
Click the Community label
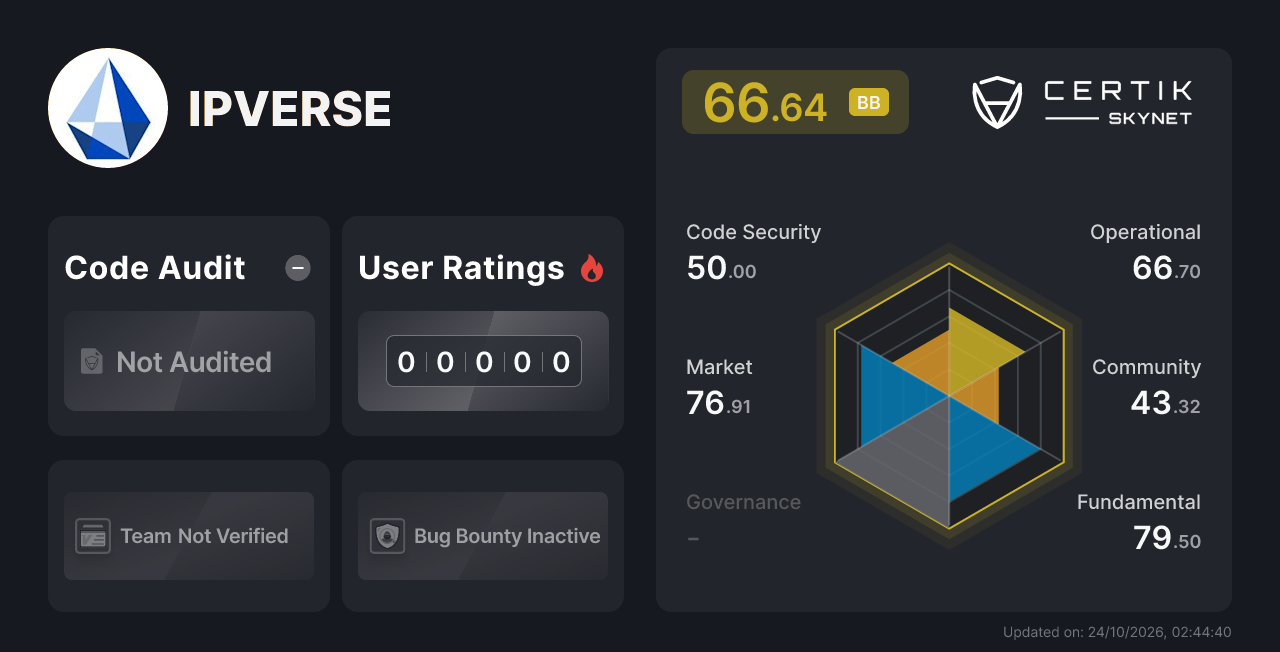[1146, 367]
